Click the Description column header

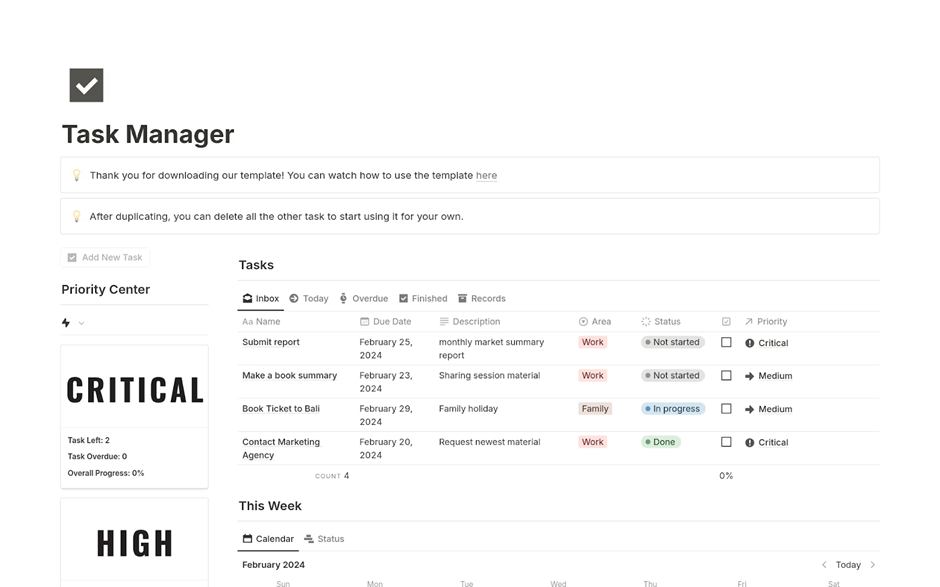(470, 321)
